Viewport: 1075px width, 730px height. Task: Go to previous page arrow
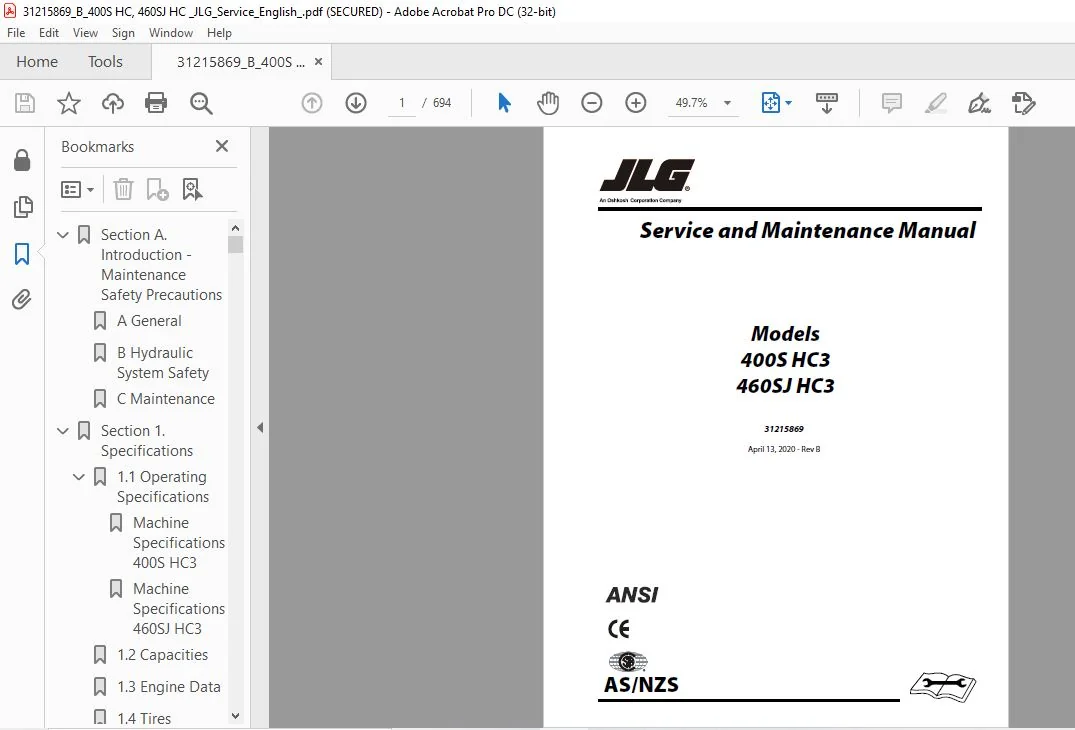pos(312,103)
